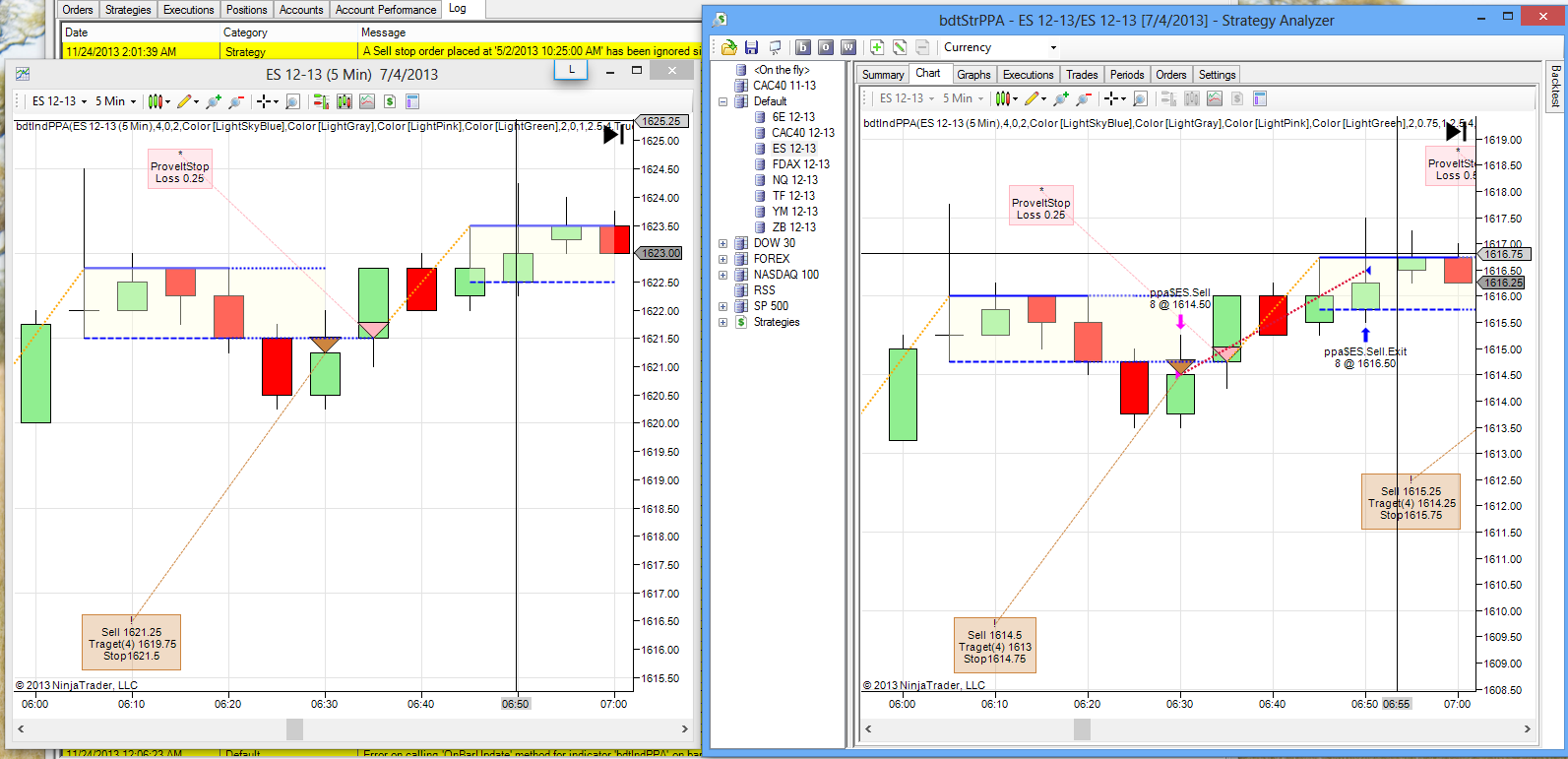The height and width of the screenshot is (759, 1568).
Task: Collapse the Default instrument list
Action: [x=722, y=101]
